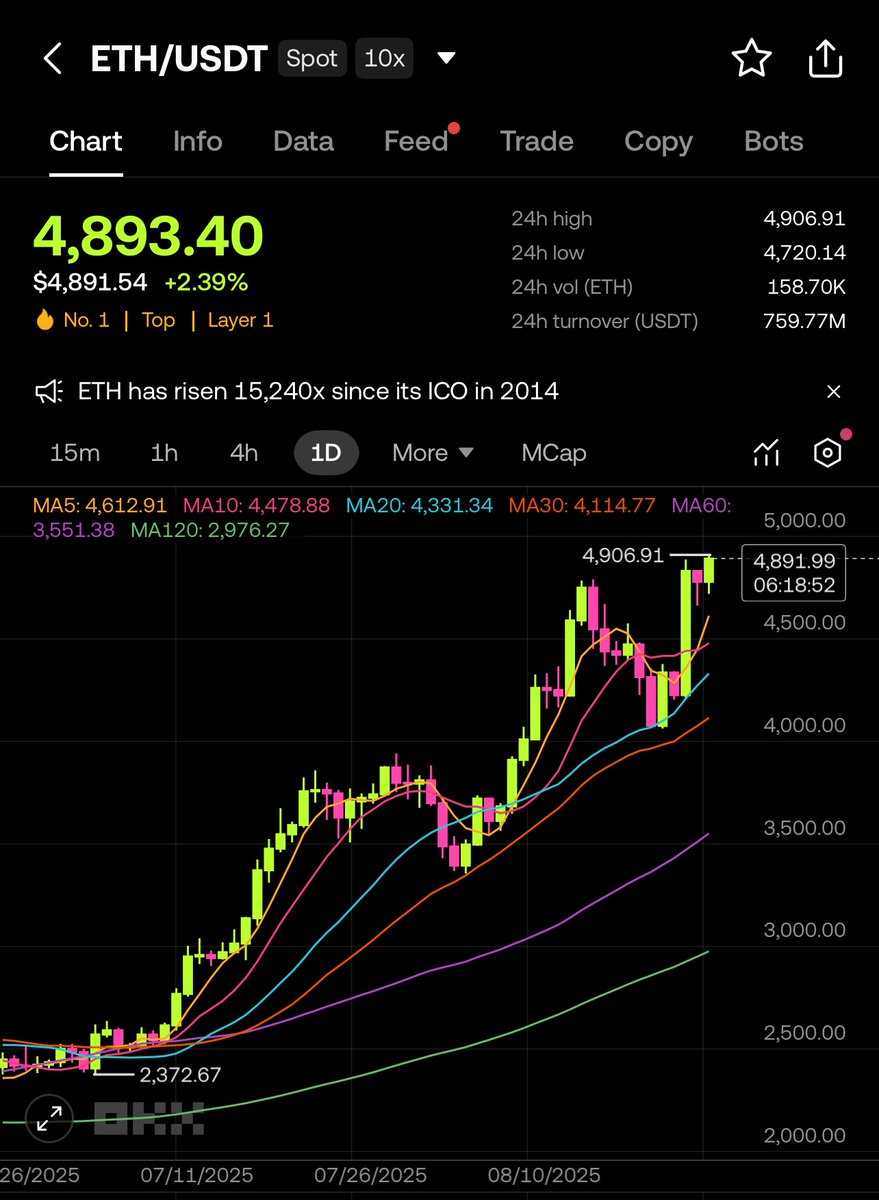The width and height of the screenshot is (879, 1200).
Task: Tap the 4,906.91 high marker on chart
Action: pyautogui.click(x=623, y=555)
